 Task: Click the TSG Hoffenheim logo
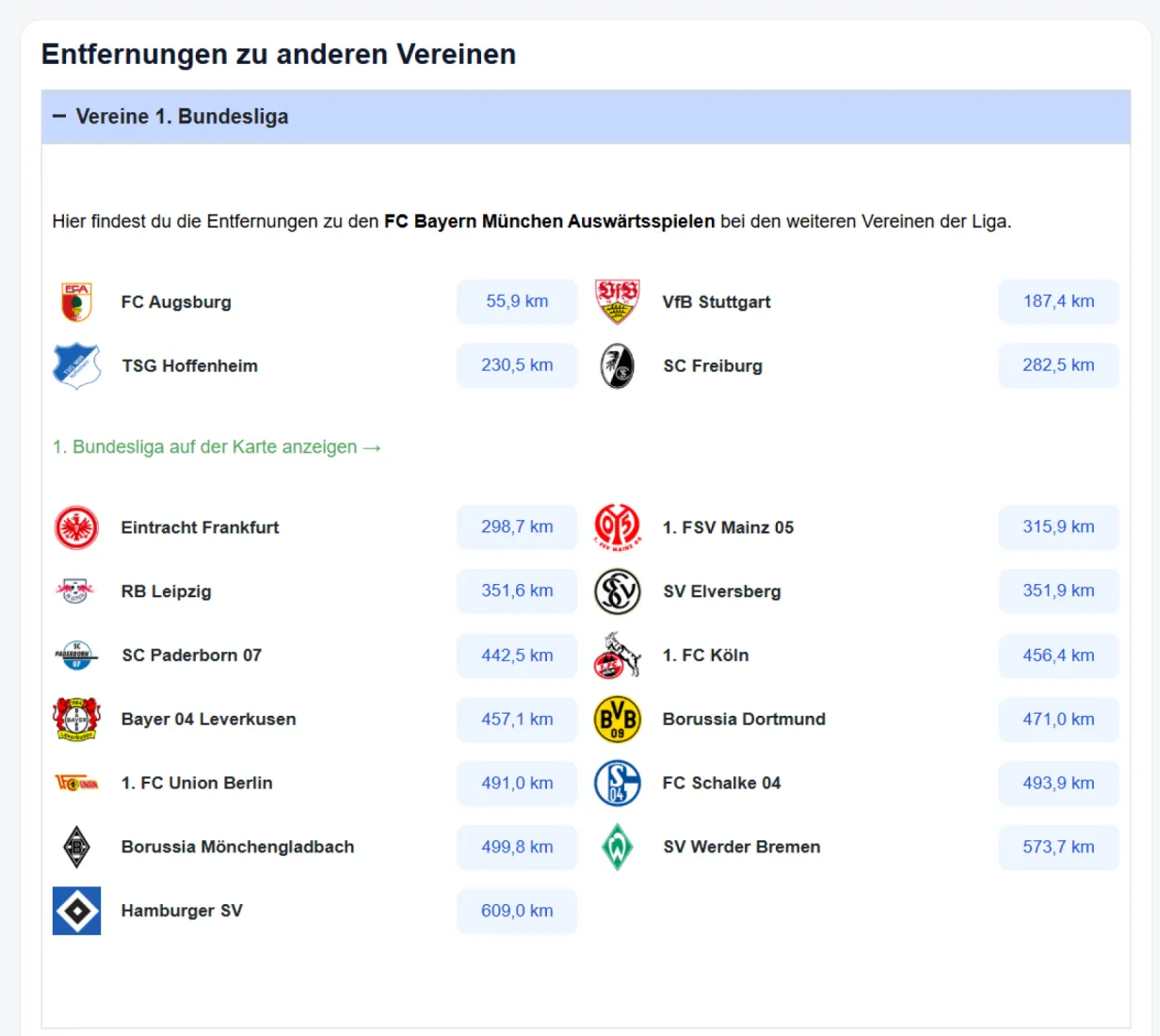(76, 365)
